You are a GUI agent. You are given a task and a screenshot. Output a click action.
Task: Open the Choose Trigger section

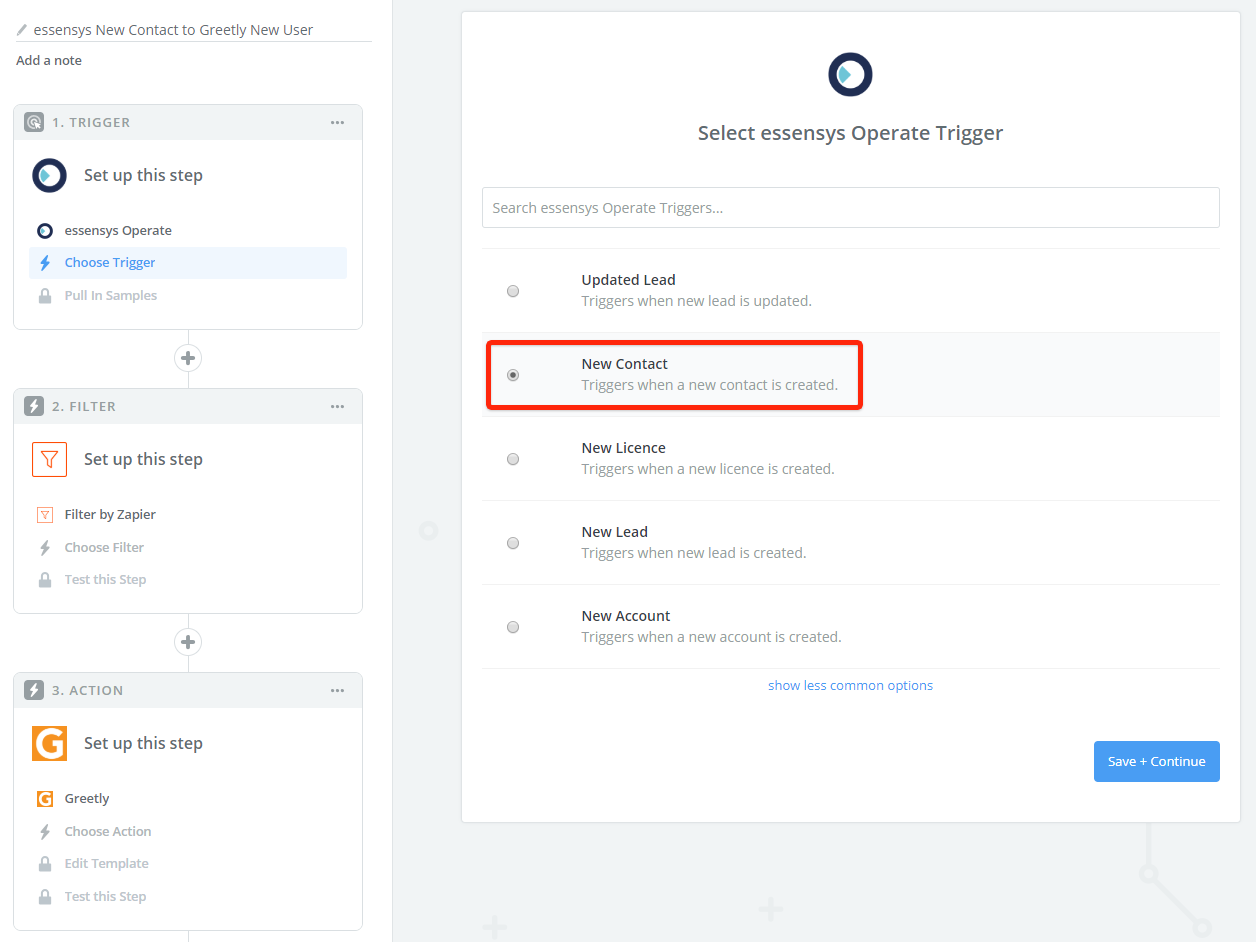[x=110, y=262]
